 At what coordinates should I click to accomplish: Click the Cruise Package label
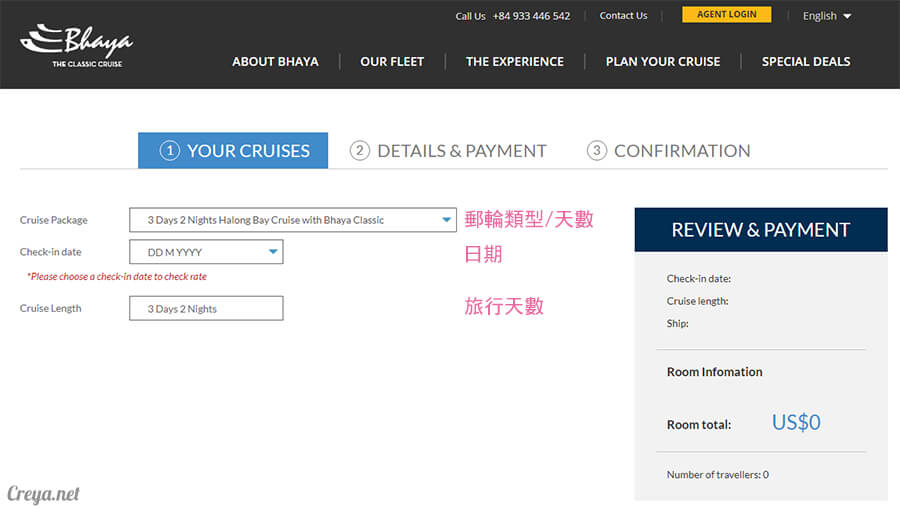[53, 220]
